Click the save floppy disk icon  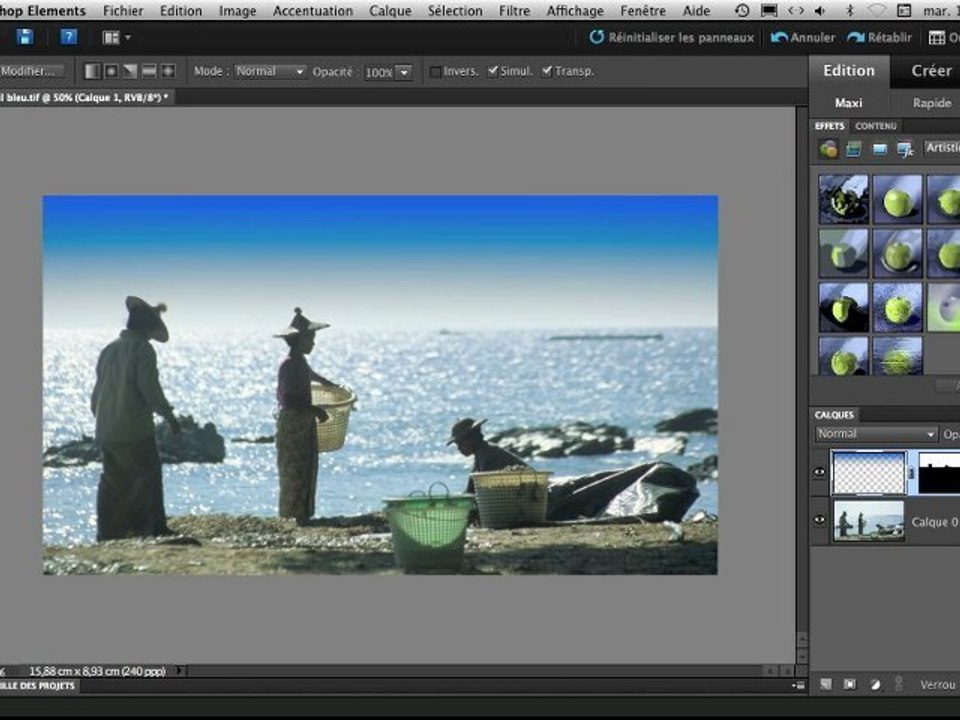(x=24, y=37)
